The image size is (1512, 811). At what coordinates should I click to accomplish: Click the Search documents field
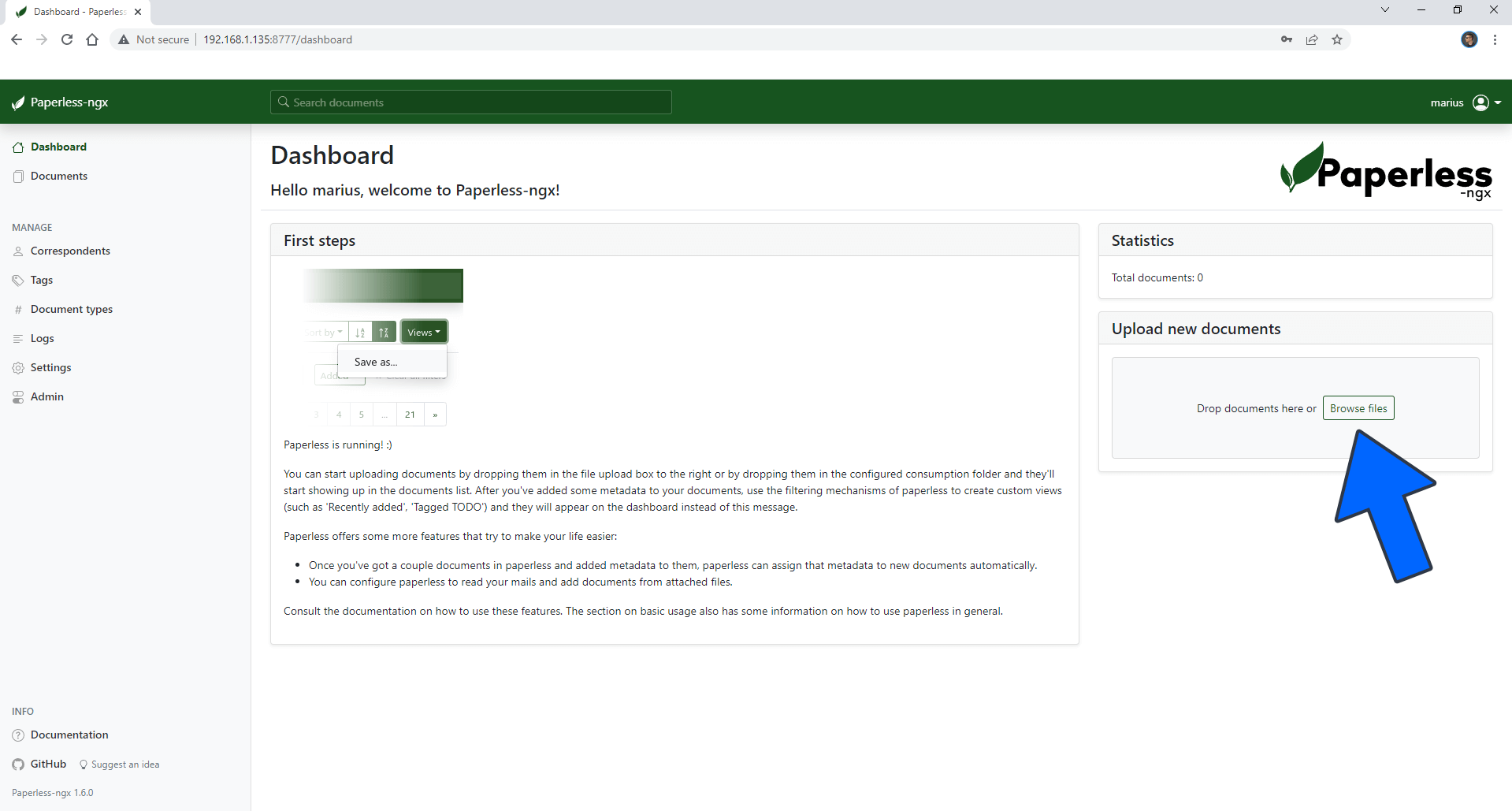[471, 102]
